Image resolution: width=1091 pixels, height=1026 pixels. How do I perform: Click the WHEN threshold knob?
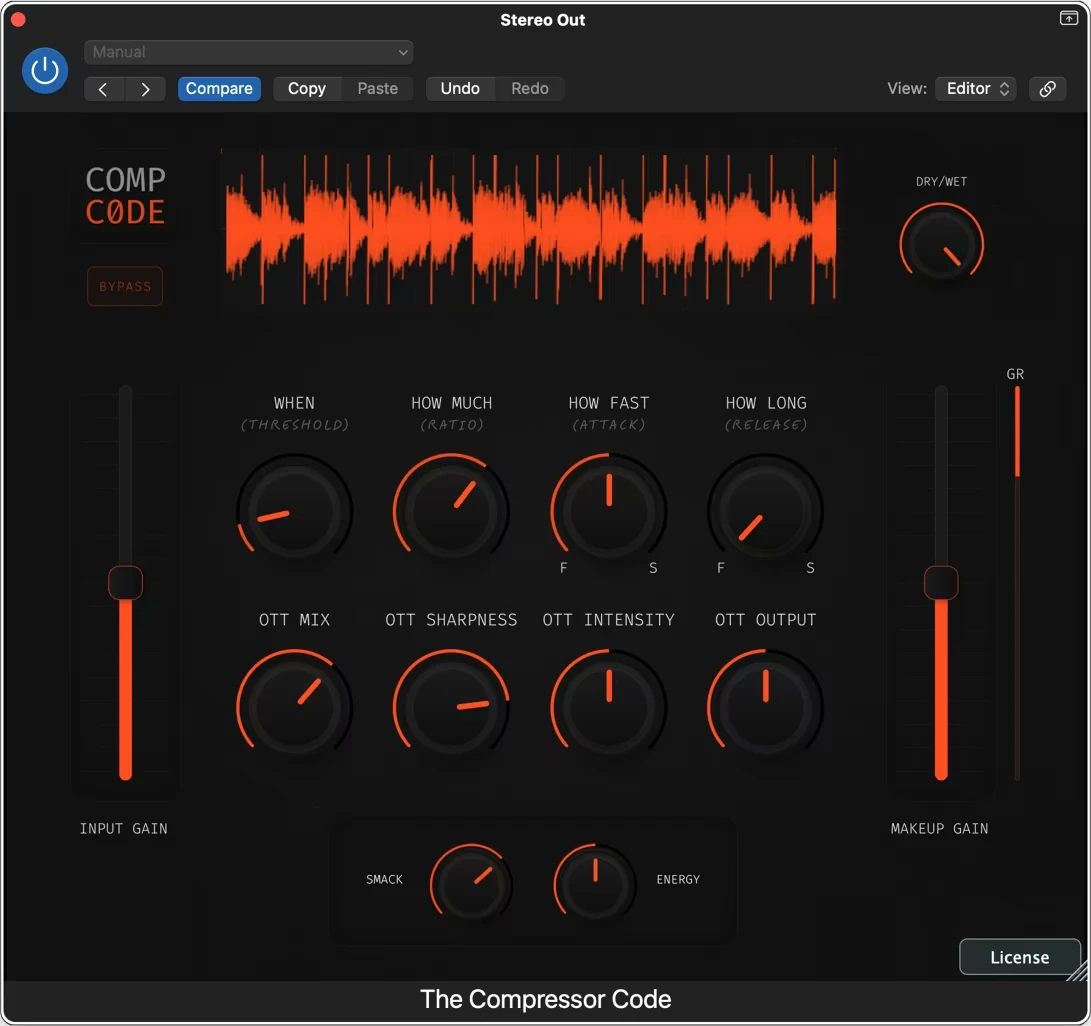(294, 511)
